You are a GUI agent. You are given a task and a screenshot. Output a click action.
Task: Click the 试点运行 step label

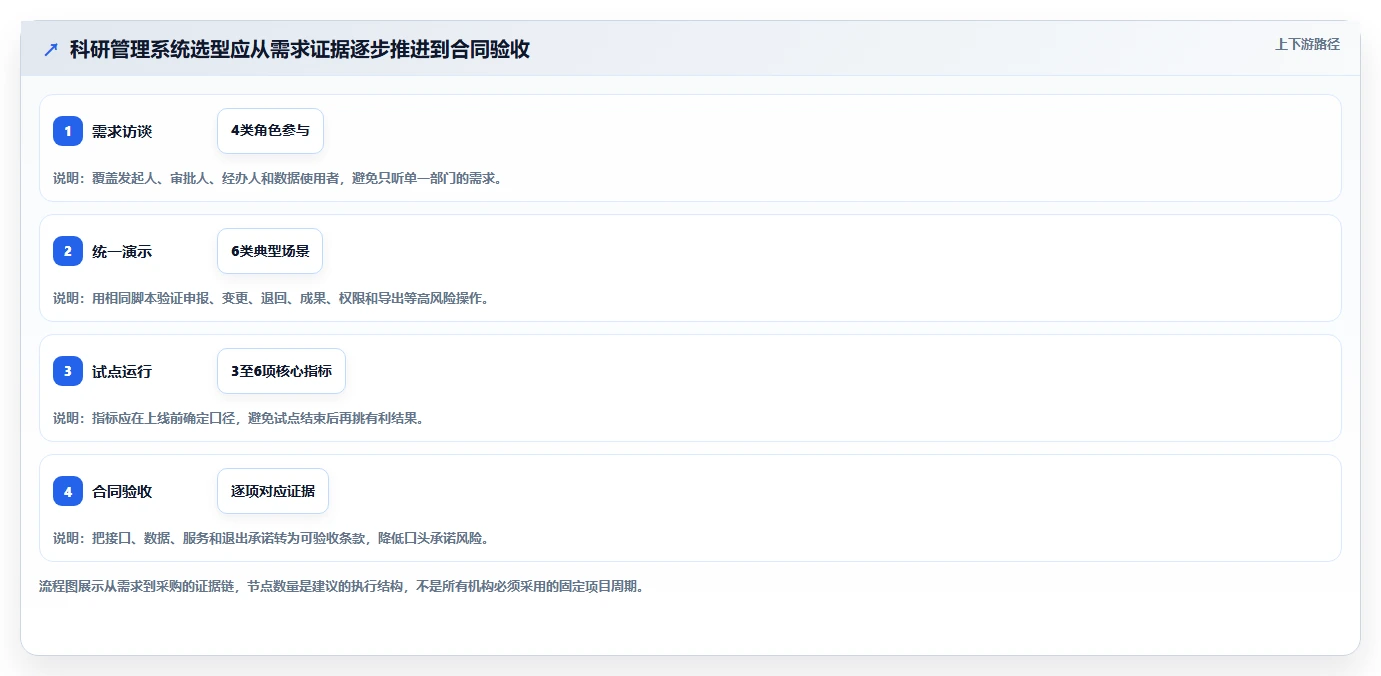click(x=122, y=371)
